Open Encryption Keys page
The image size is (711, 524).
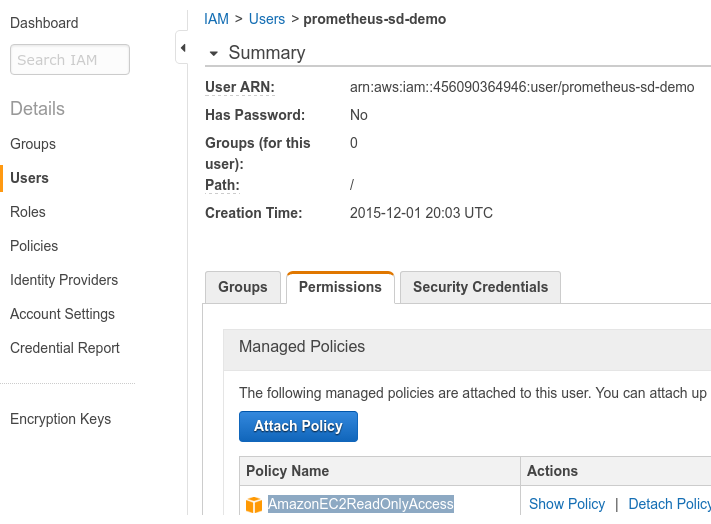[x=60, y=419]
